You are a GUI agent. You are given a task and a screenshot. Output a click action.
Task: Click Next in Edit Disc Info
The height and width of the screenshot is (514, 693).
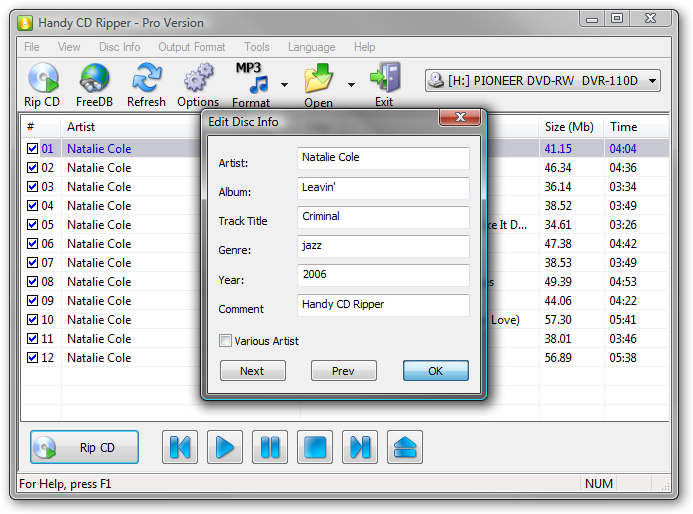253,370
